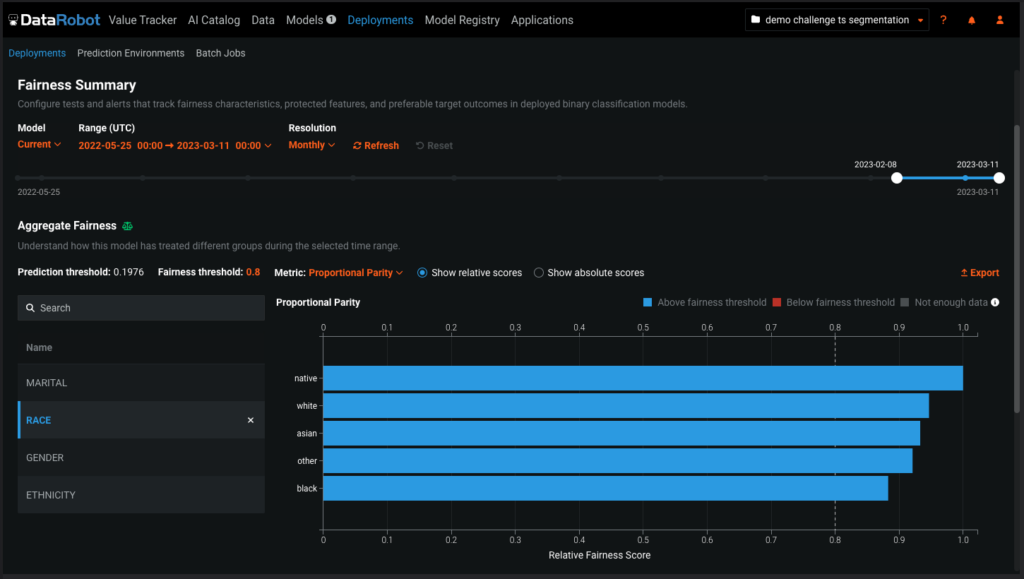The height and width of the screenshot is (579, 1024).
Task: Click the white bar in chart
Action: tap(626, 406)
